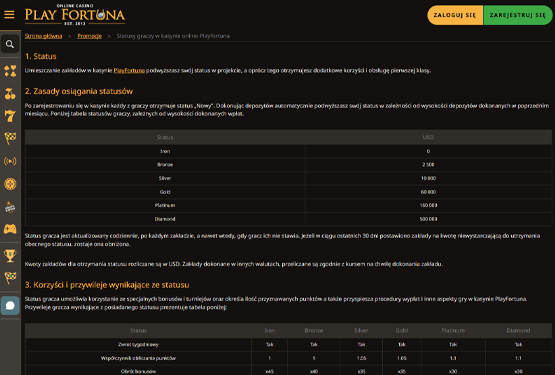Click the USD column header
Screen dimensions: 555x375
(428, 137)
